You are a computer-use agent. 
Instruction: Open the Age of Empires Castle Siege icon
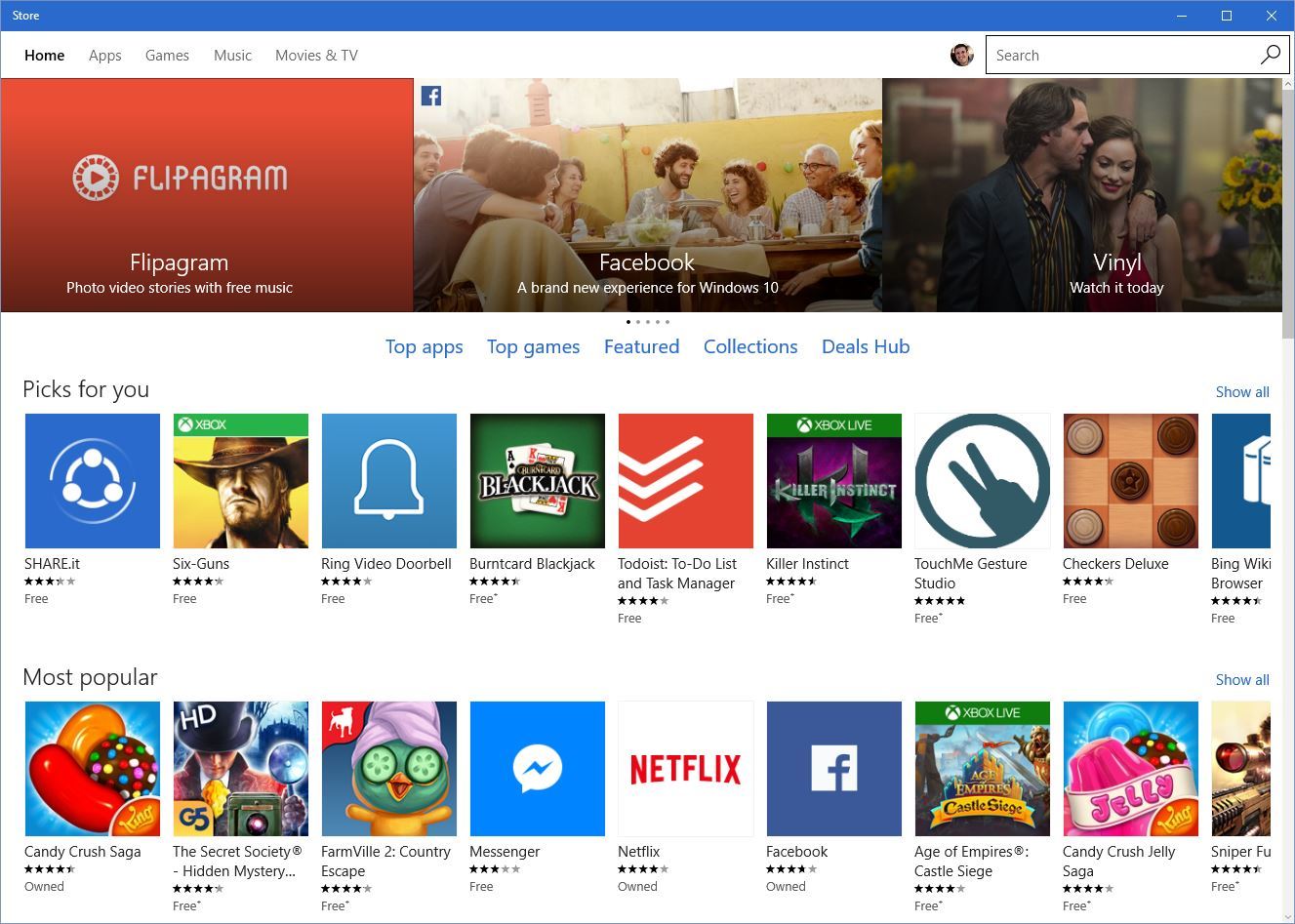pyautogui.click(x=982, y=768)
